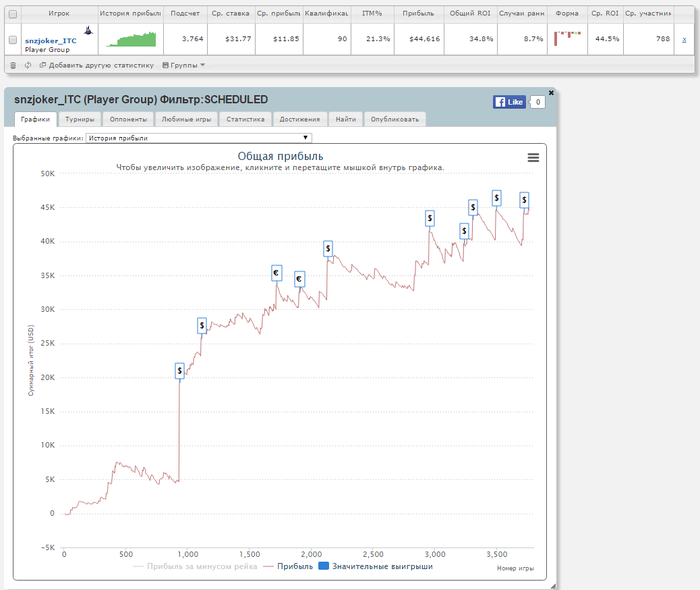The image size is (700, 590).
Task: Click the Form indicator mini chart
Action: pos(567,38)
